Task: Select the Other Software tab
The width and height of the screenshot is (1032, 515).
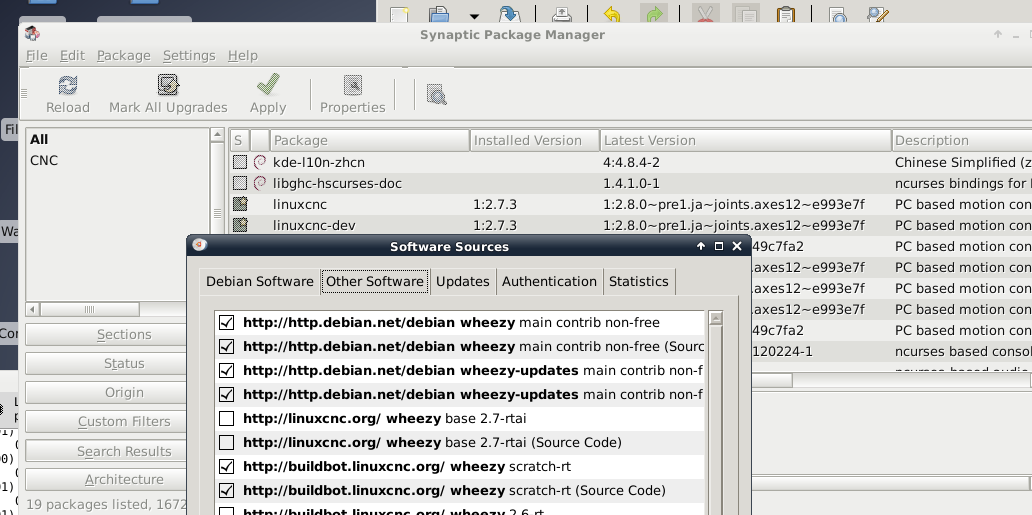Action: tap(375, 282)
